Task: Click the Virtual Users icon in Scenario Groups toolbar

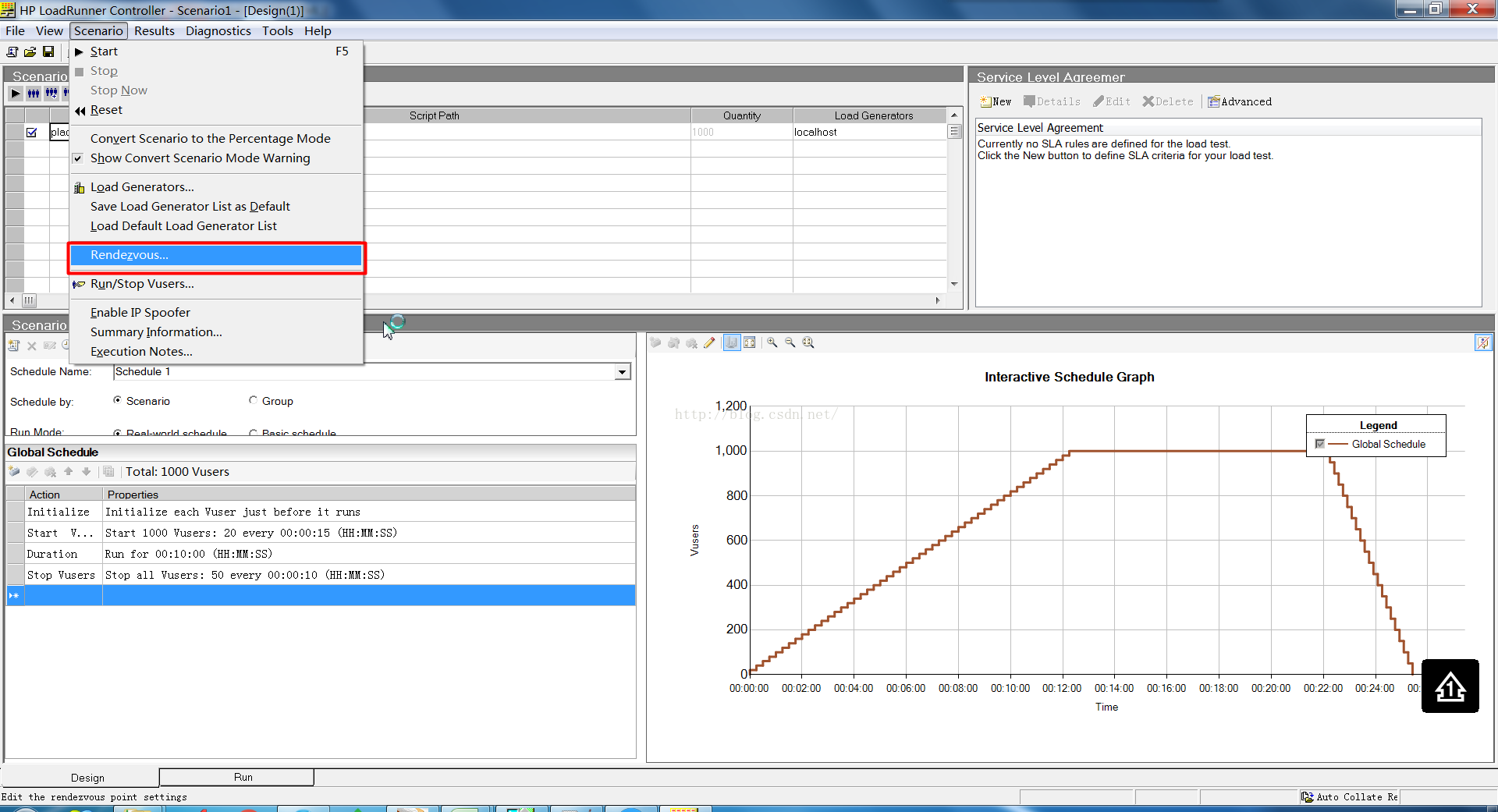Action: 34,94
